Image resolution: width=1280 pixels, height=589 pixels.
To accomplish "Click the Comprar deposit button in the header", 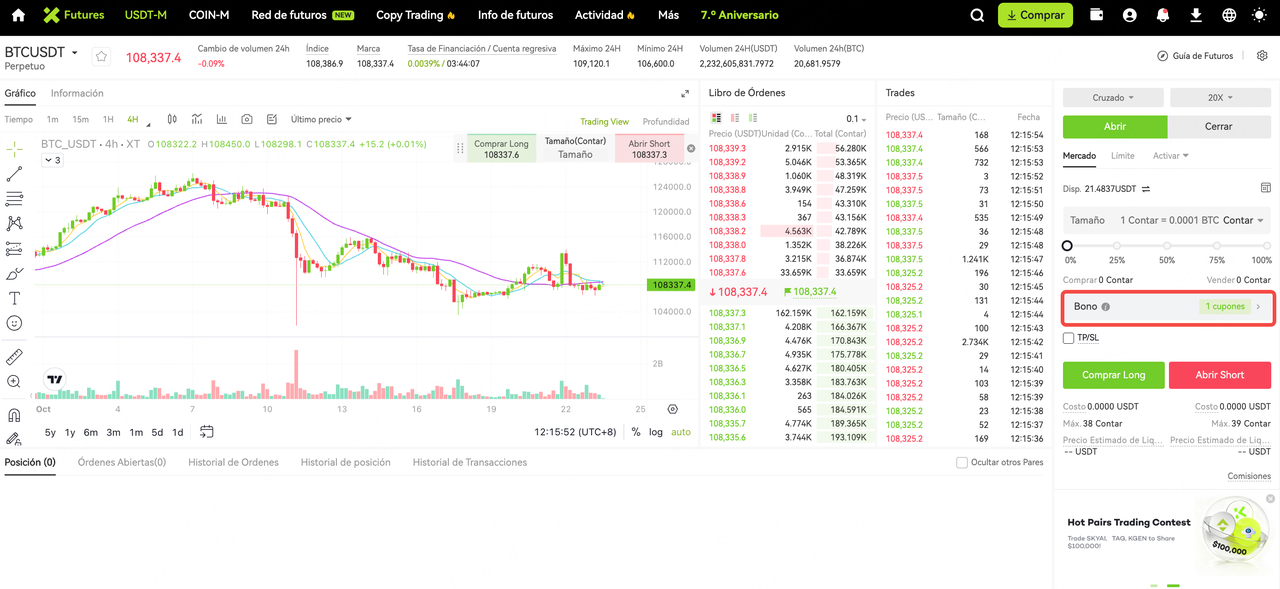I will click(x=1035, y=15).
